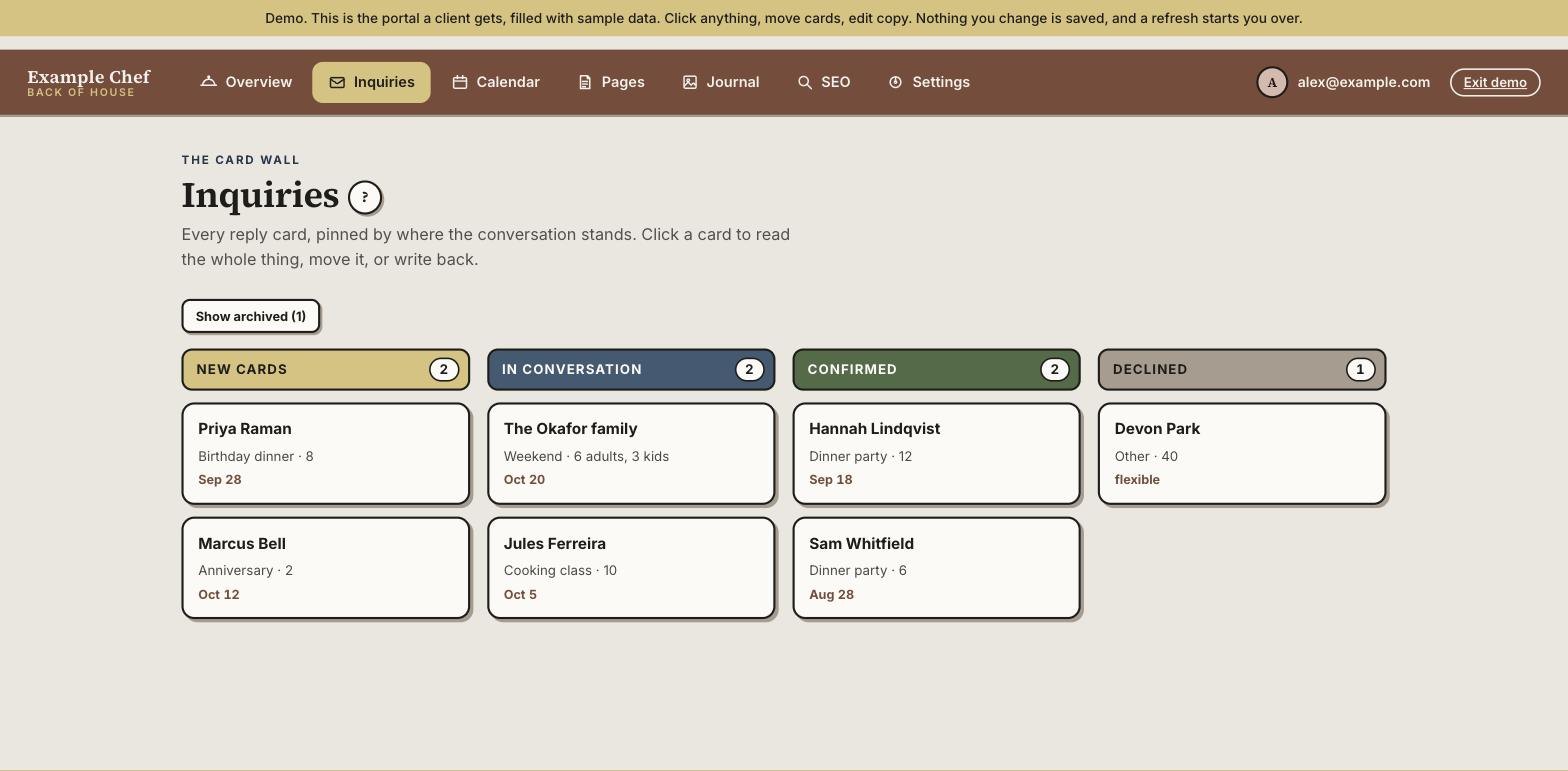Click the "Oct 20" date text
Screen dimensions: 1568x771
[x=524, y=480]
